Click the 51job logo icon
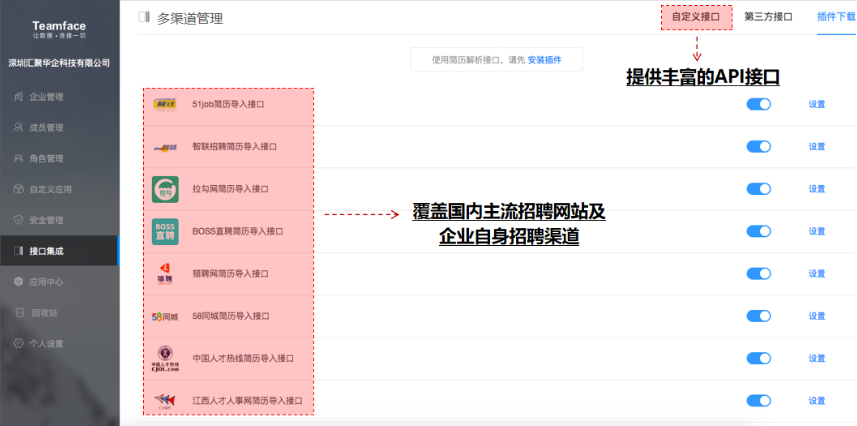Screen dimensions: 857x426 pyautogui.click(x=165, y=104)
